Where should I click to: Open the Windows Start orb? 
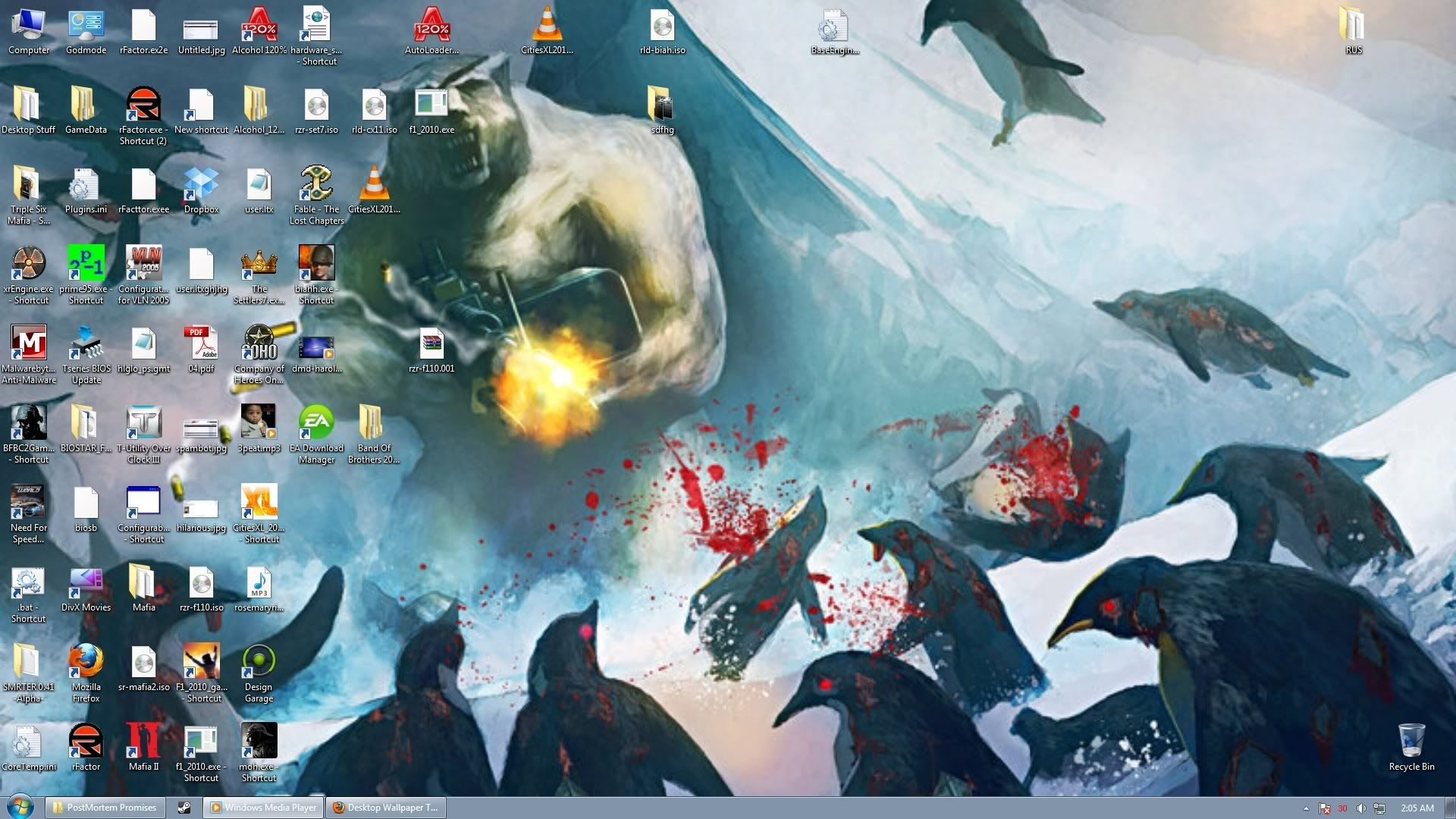pos(20,807)
